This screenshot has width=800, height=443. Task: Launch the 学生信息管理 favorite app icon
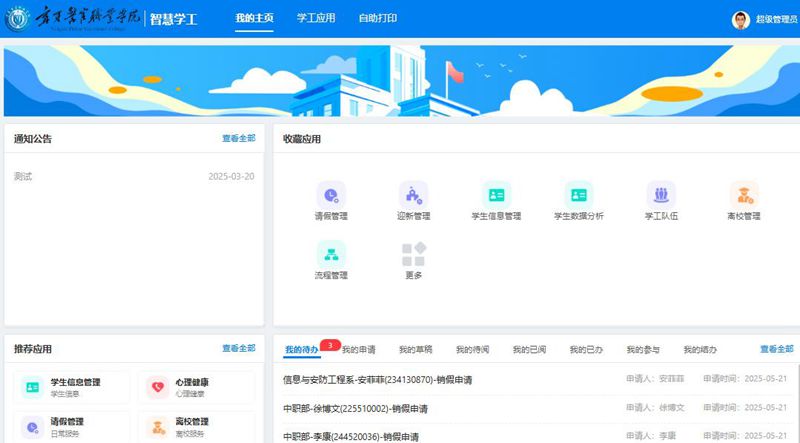[x=496, y=194]
